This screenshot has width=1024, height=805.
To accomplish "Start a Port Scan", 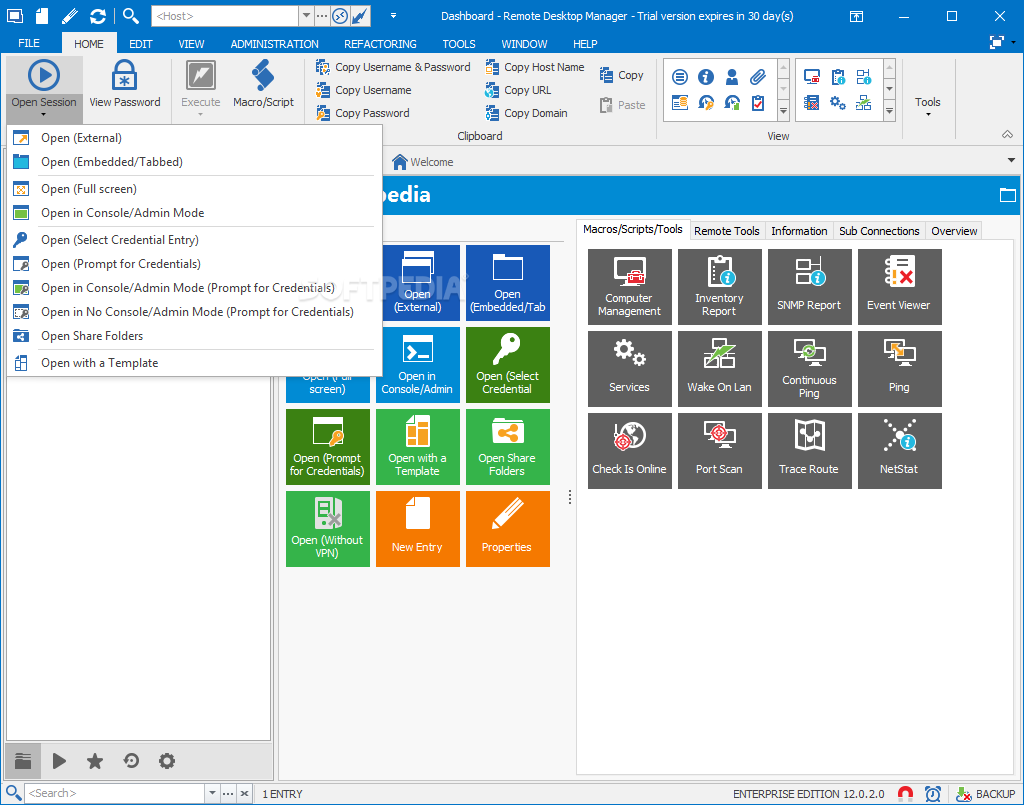I will 719,450.
